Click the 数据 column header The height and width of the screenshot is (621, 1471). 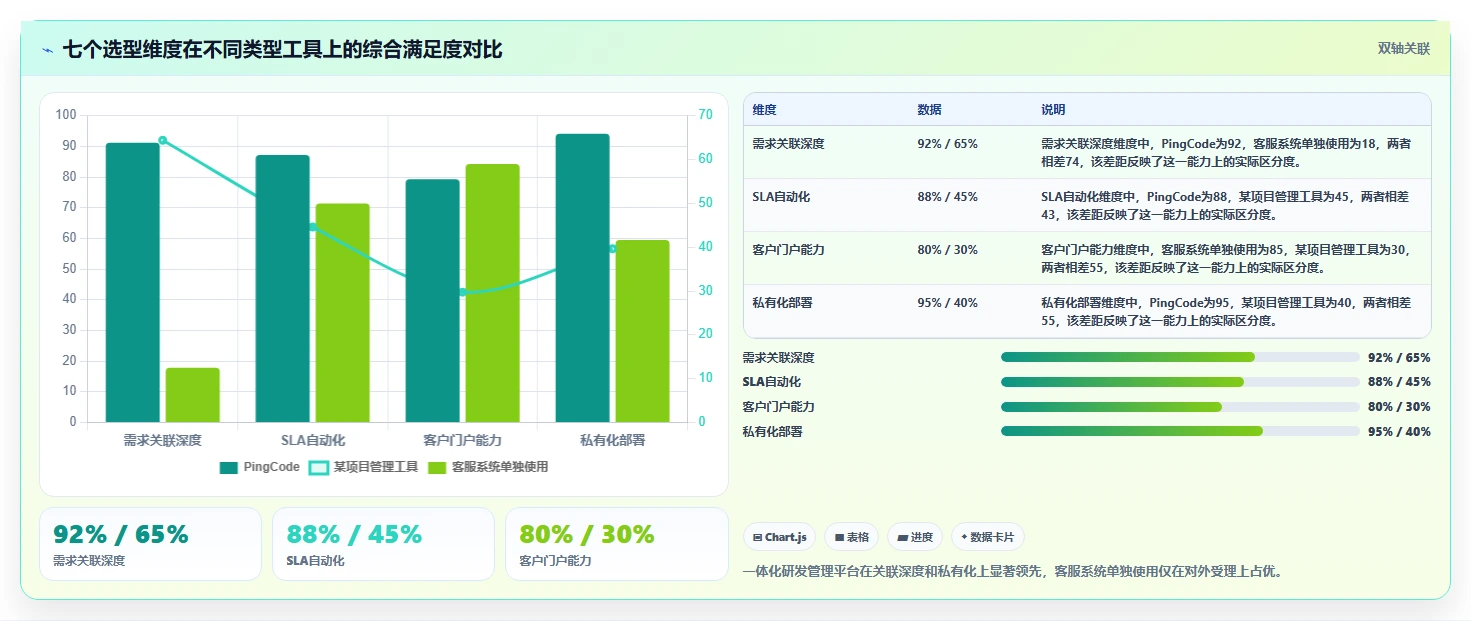click(x=929, y=110)
